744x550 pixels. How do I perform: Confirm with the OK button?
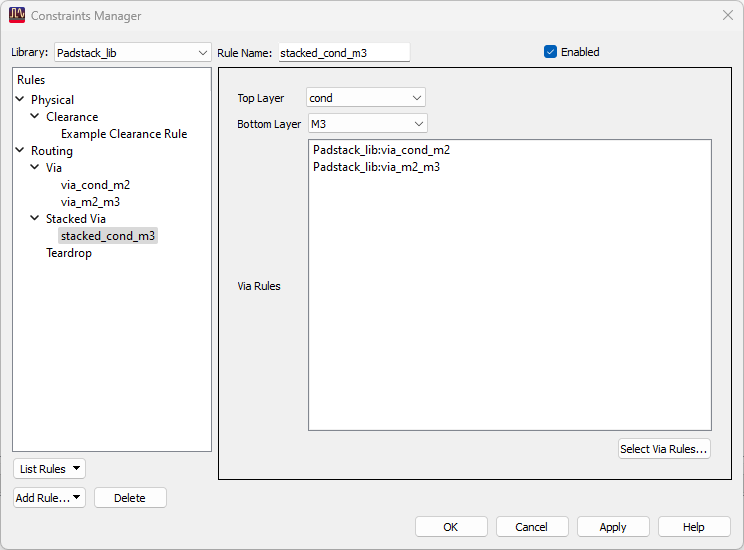pos(451,527)
